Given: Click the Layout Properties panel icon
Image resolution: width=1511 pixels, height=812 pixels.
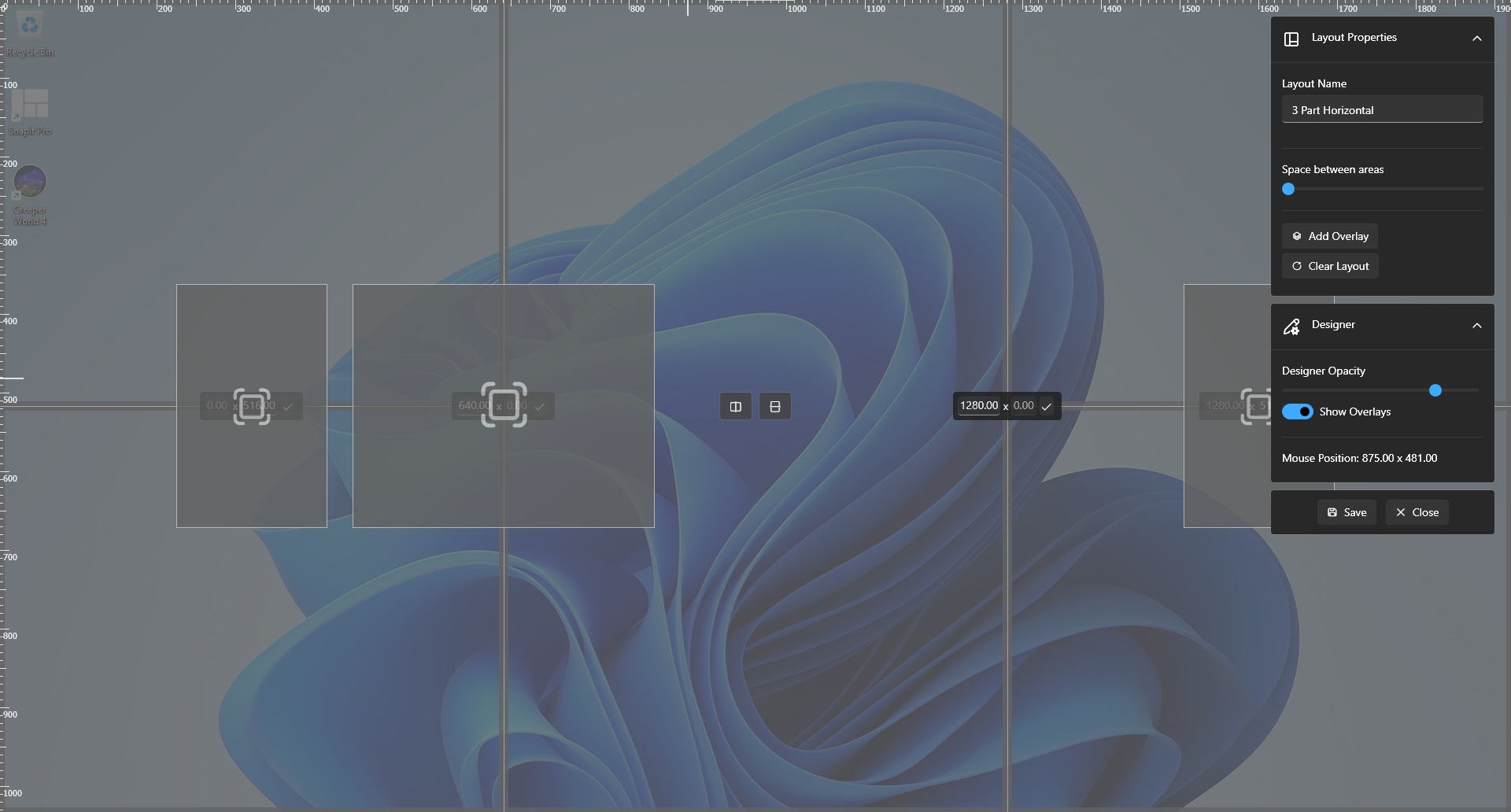Looking at the screenshot, I should tap(1291, 39).
